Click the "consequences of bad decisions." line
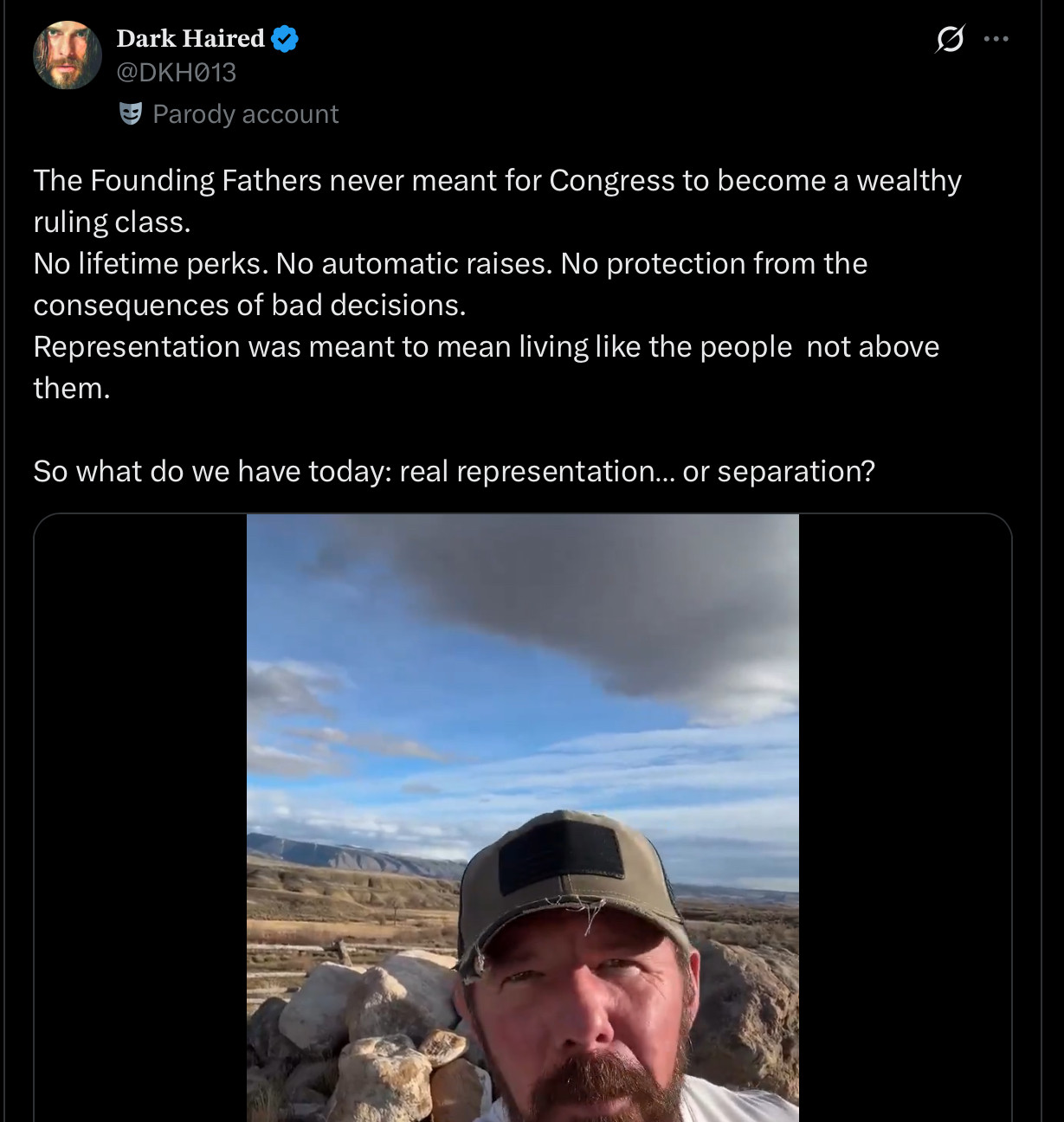 (249, 305)
